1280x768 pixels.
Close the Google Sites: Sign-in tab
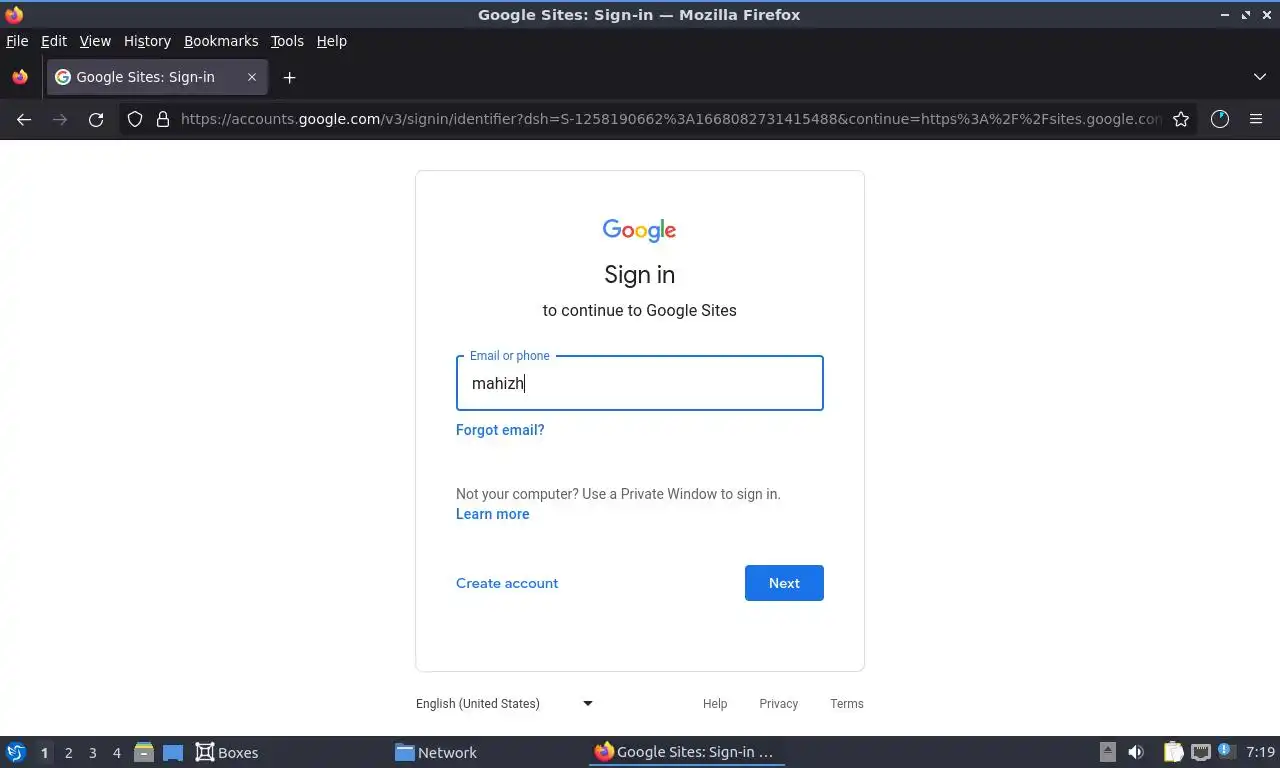tap(252, 77)
